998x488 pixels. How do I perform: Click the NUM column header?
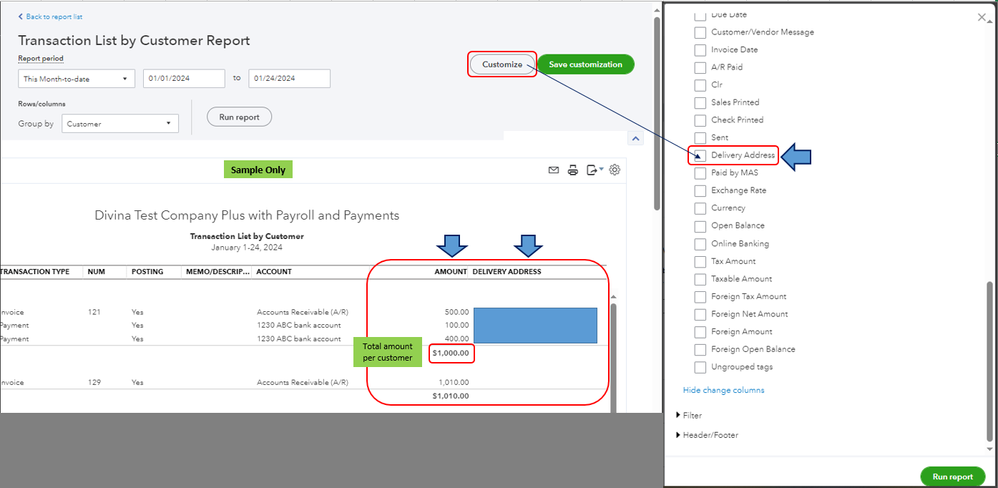coord(97,272)
